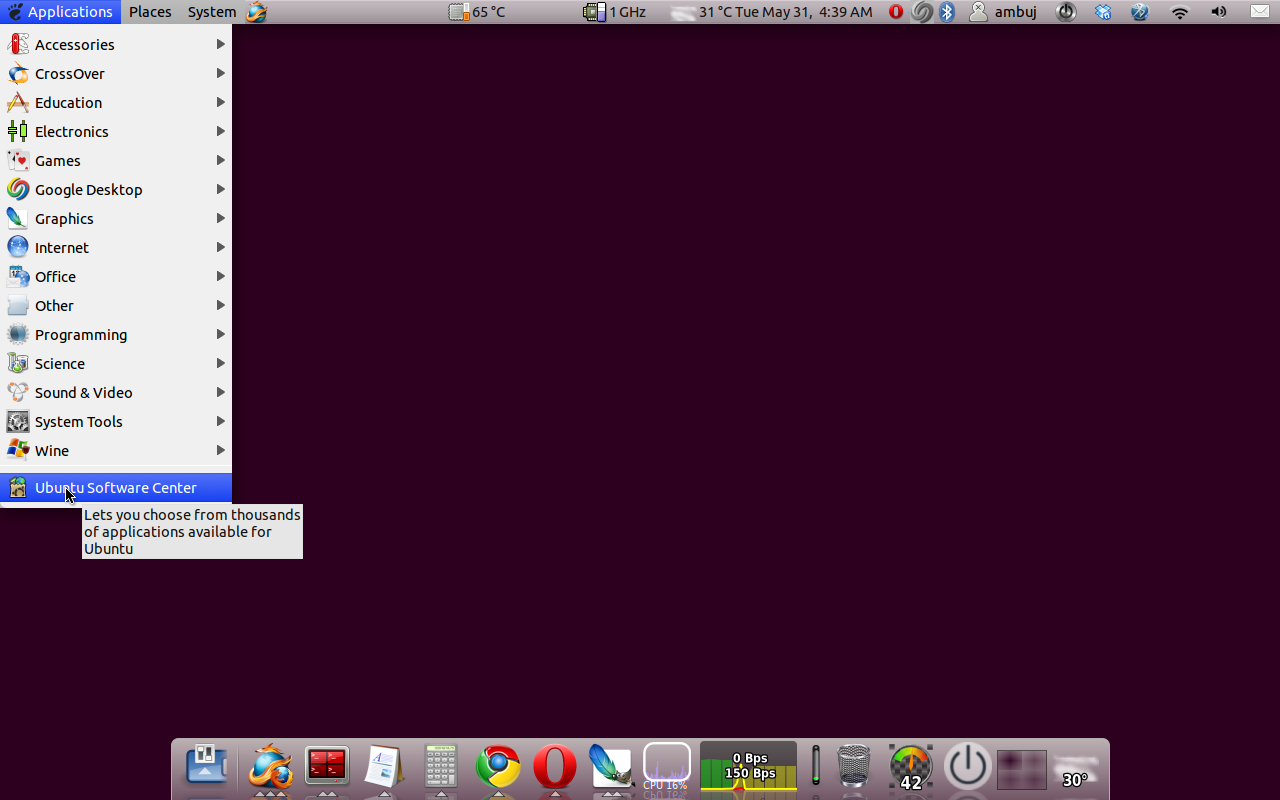The width and height of the screenshot is (1280, 800).
Task: Open the System menu
Action: pyautogui.click(x=210, y=12)
